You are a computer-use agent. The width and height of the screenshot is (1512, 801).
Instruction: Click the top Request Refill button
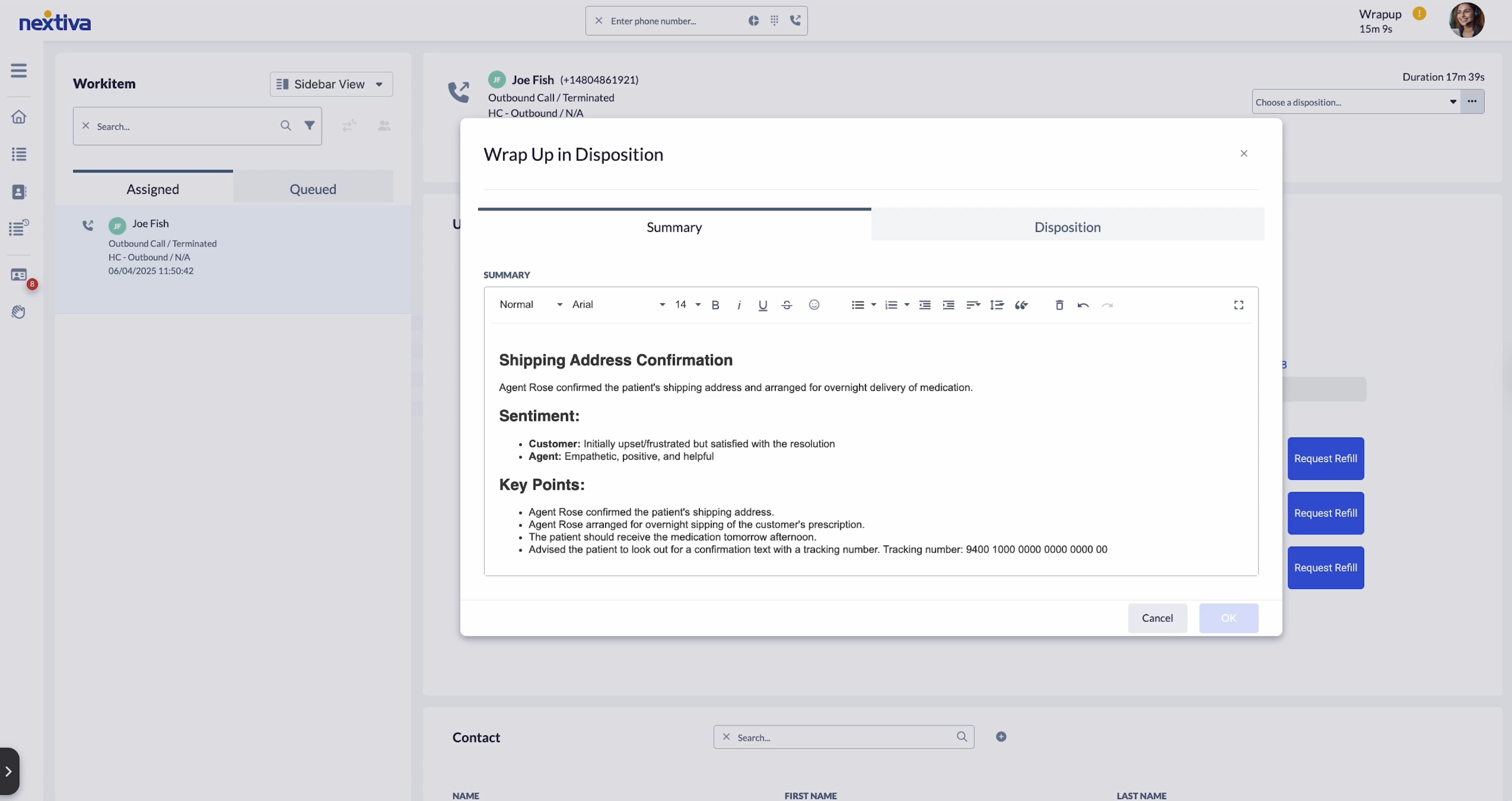coord(1325,459)
